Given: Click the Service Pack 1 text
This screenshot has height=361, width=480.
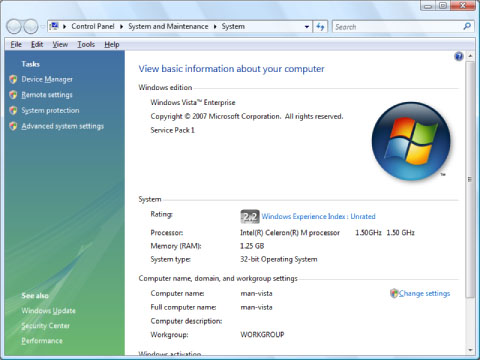Looking at the screenshot, I should point(172,130).
